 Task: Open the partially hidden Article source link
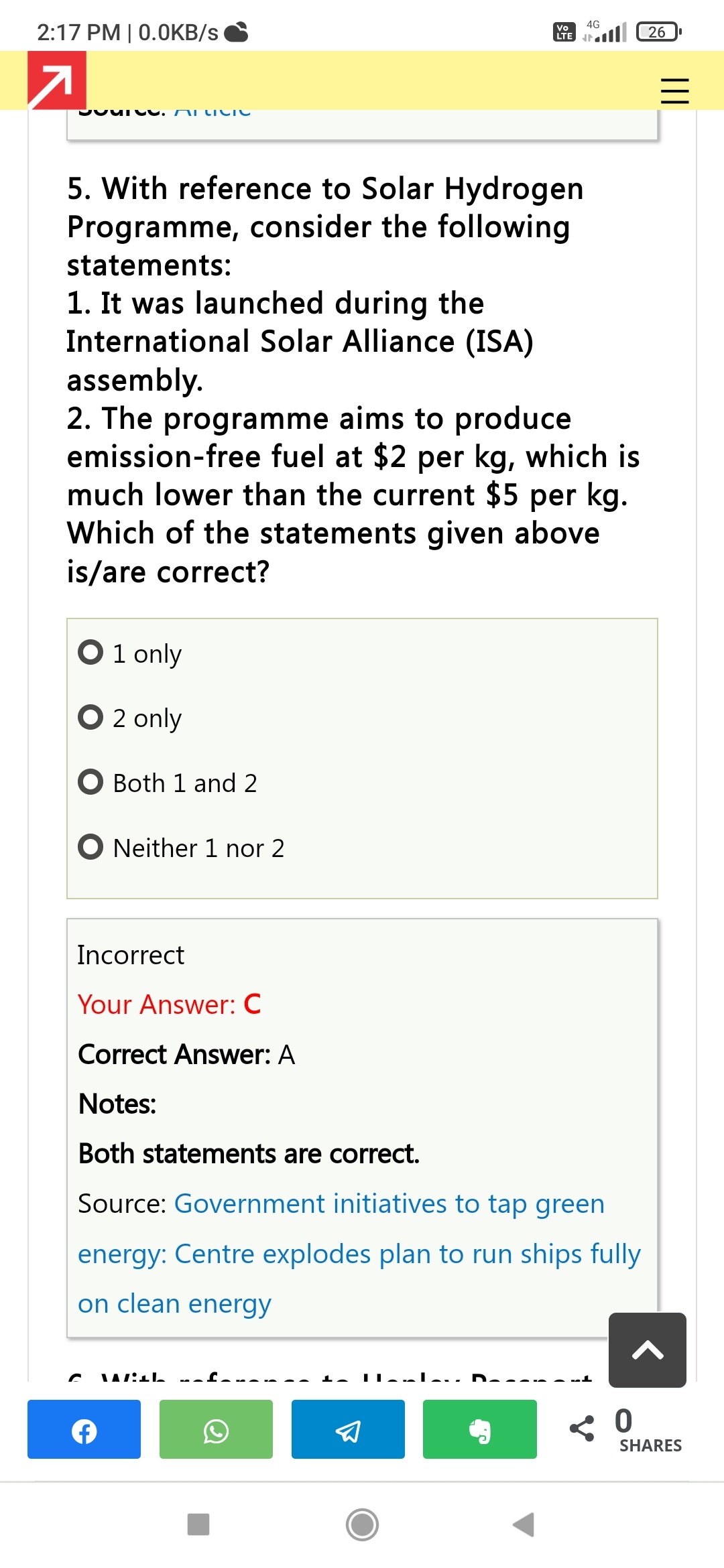tap(213, 114)
